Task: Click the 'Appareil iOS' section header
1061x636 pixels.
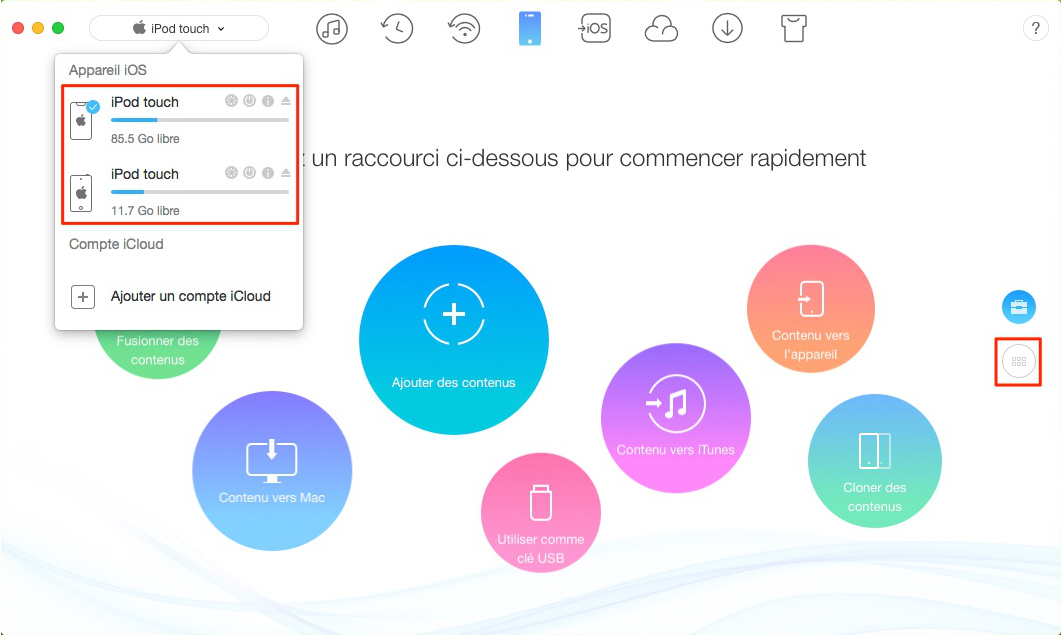Action: (108, 70)
